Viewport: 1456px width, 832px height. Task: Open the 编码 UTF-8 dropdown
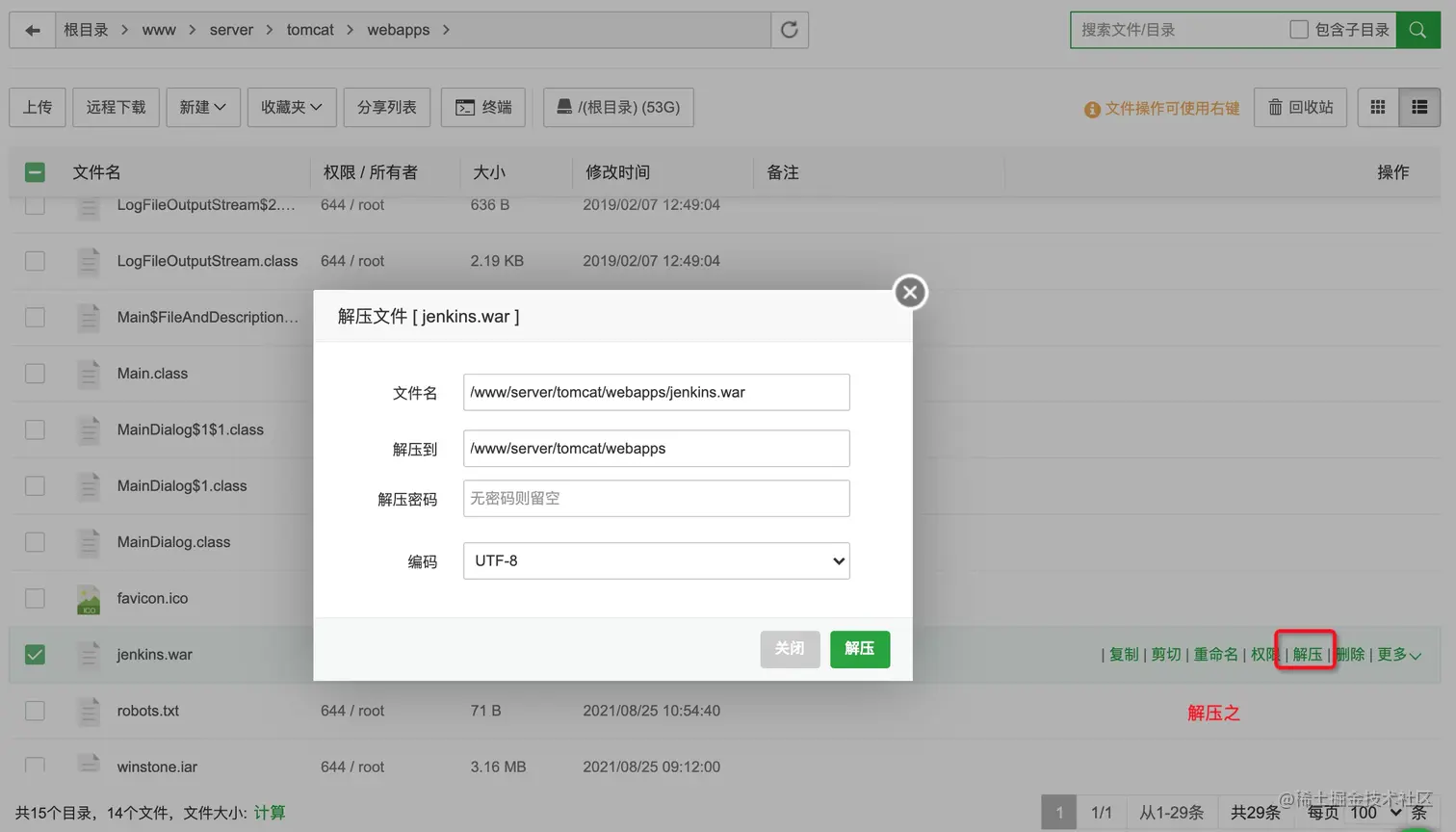coord(657,560)
